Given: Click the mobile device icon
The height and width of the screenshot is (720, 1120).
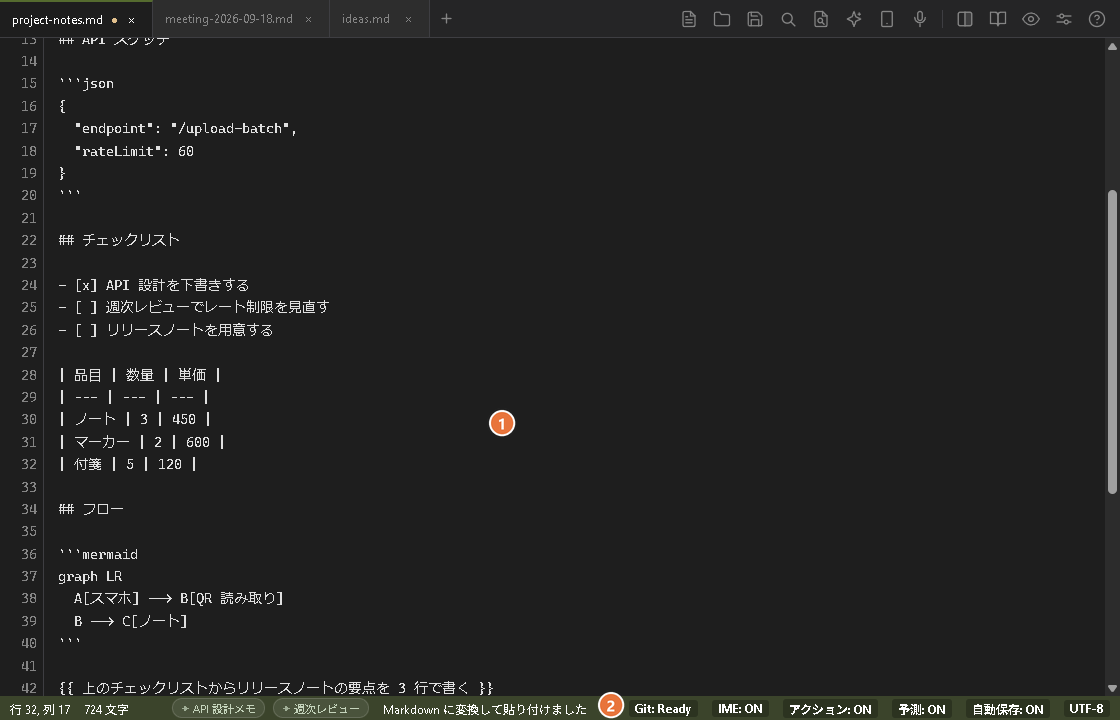Looking at the screenshot, I should point(887,19).
